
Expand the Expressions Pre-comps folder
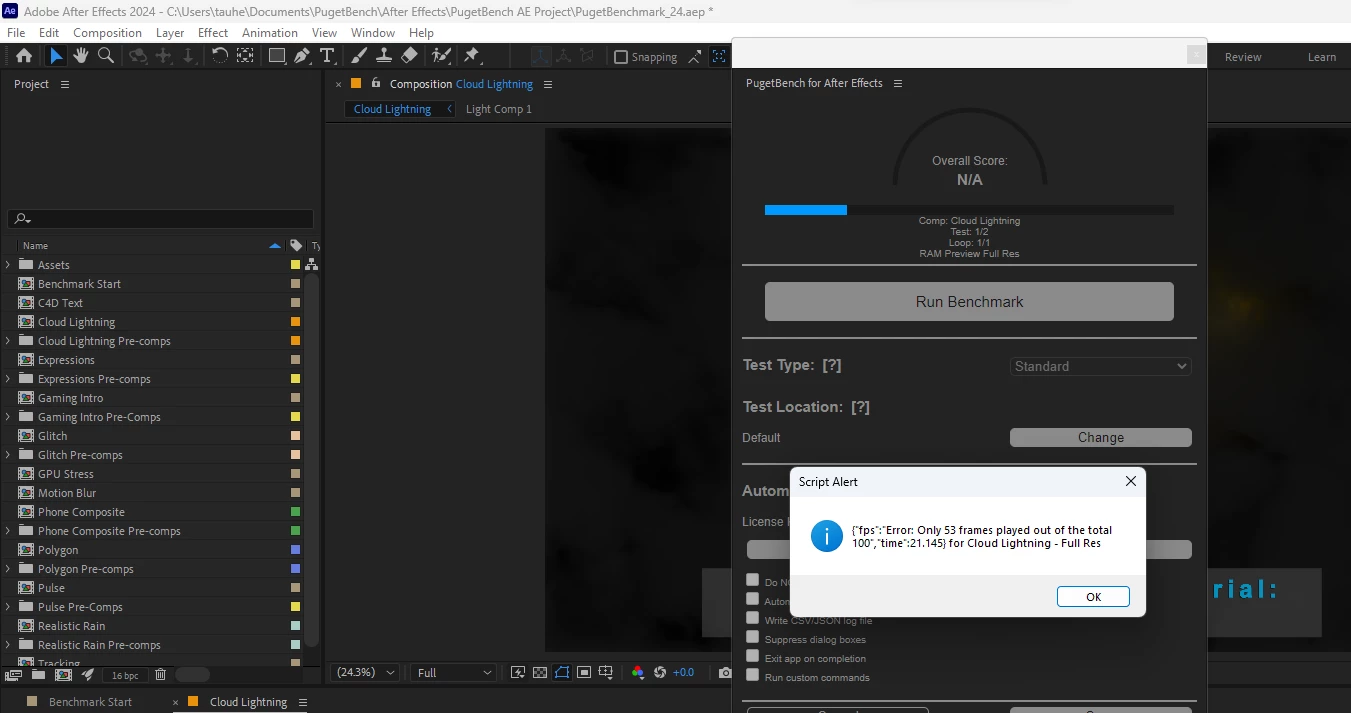[x=8, y=379]
